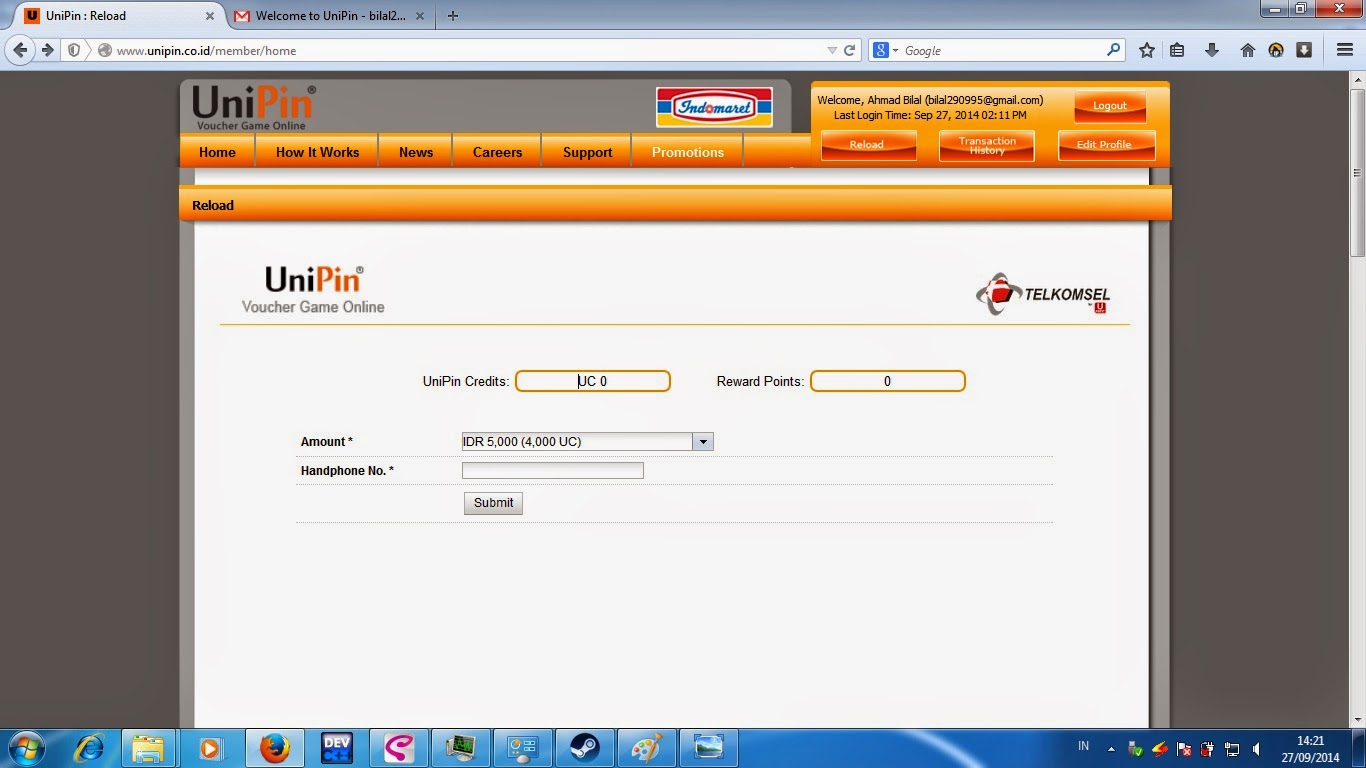Open a new tab with the plus button
Image resolution: width=1366 pixels, height=768 pixels.
(453, 16)
